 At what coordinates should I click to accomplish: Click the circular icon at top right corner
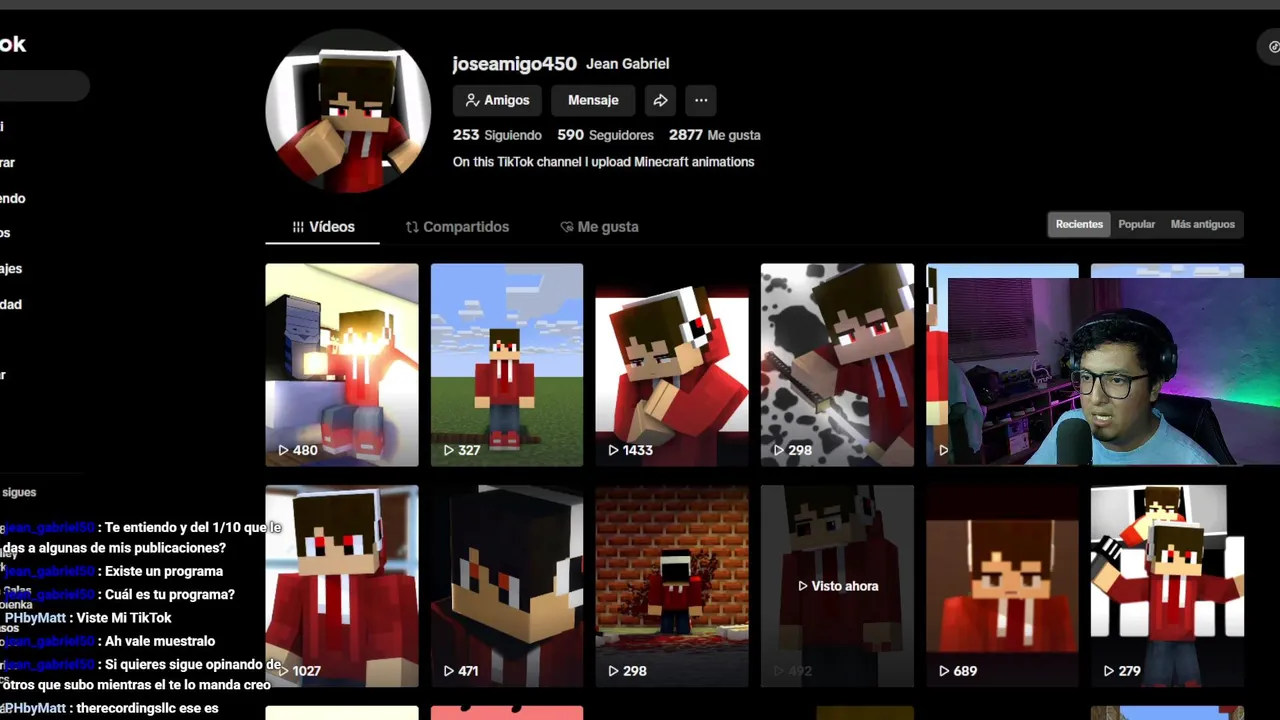1271,46
